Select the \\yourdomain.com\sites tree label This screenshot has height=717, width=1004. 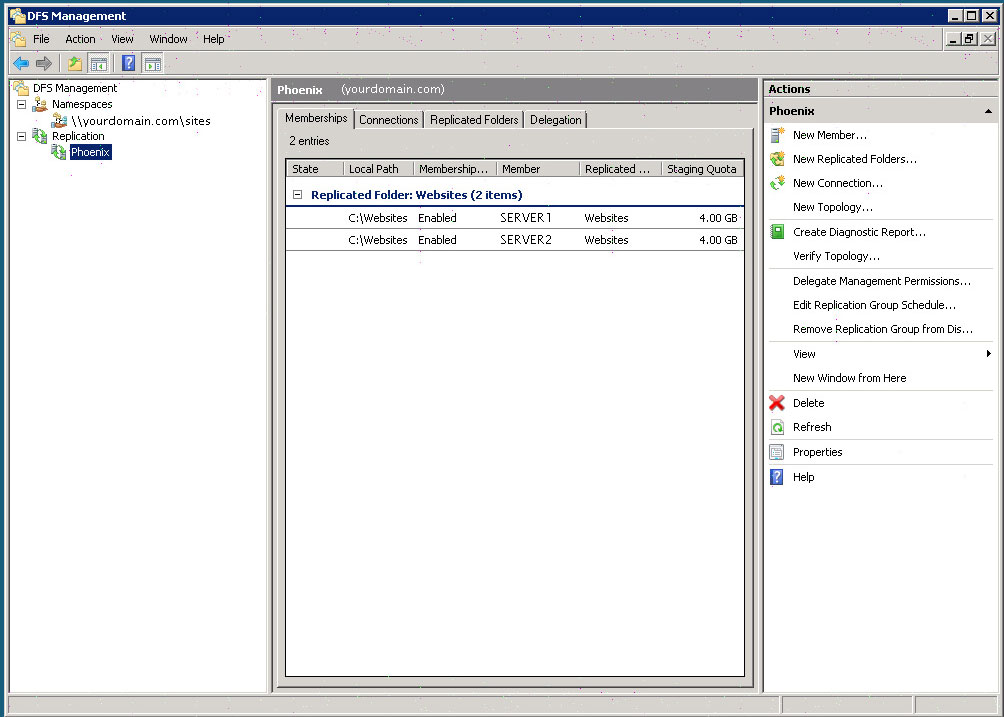141,120
